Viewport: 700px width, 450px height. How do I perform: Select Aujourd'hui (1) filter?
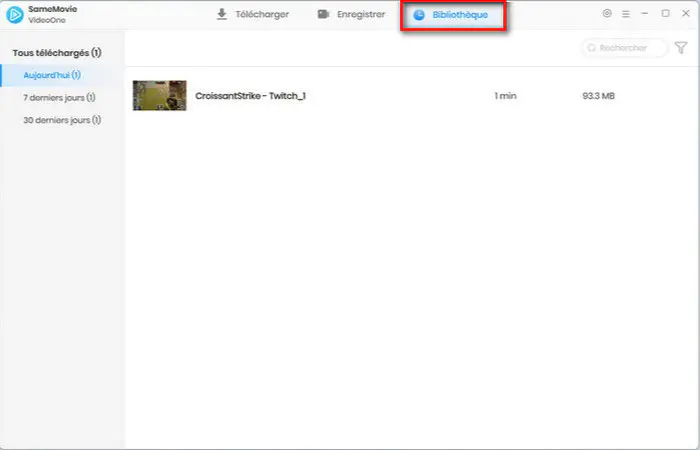point(62,75)
